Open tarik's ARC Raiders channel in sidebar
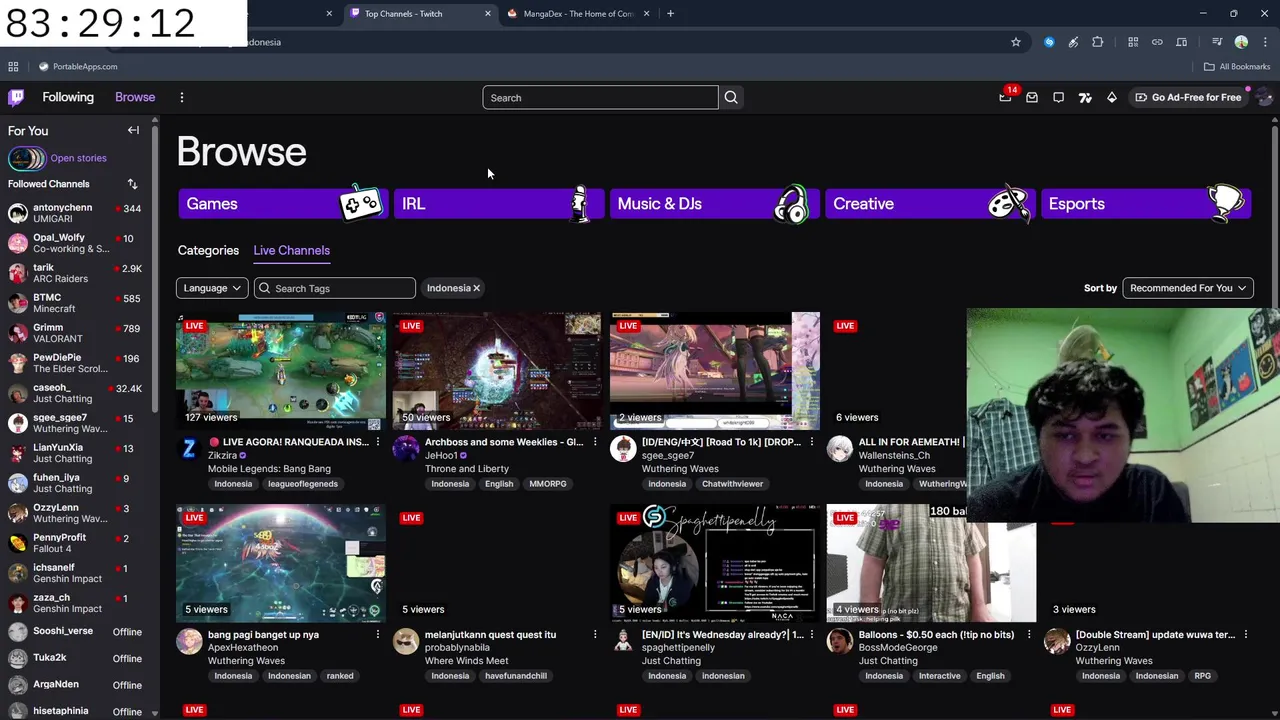1280x720 pixels. 75,273
